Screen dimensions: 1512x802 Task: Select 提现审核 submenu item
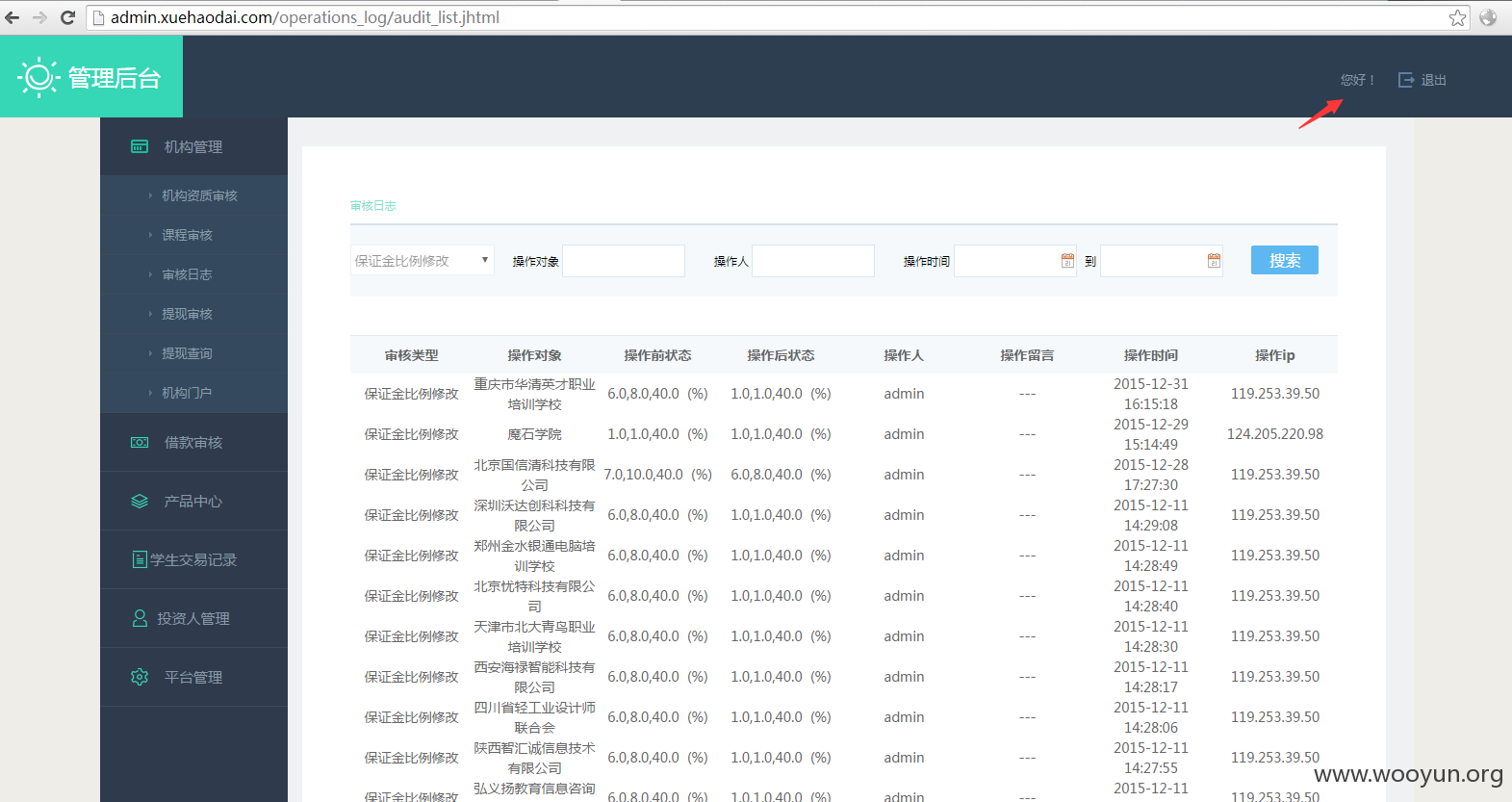pos(187,314)
